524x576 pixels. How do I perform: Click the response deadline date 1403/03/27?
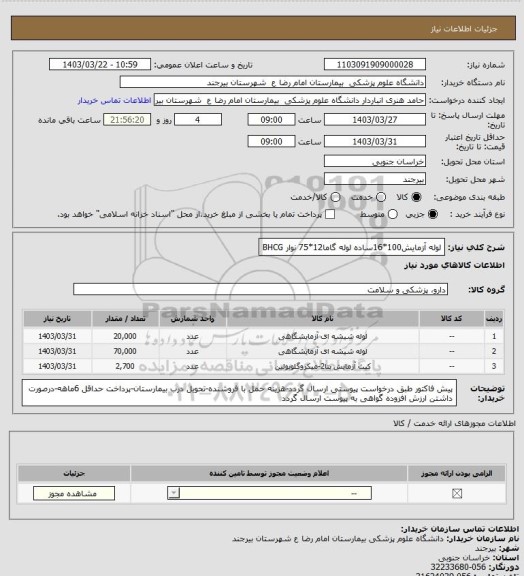[x=375, y=120]
